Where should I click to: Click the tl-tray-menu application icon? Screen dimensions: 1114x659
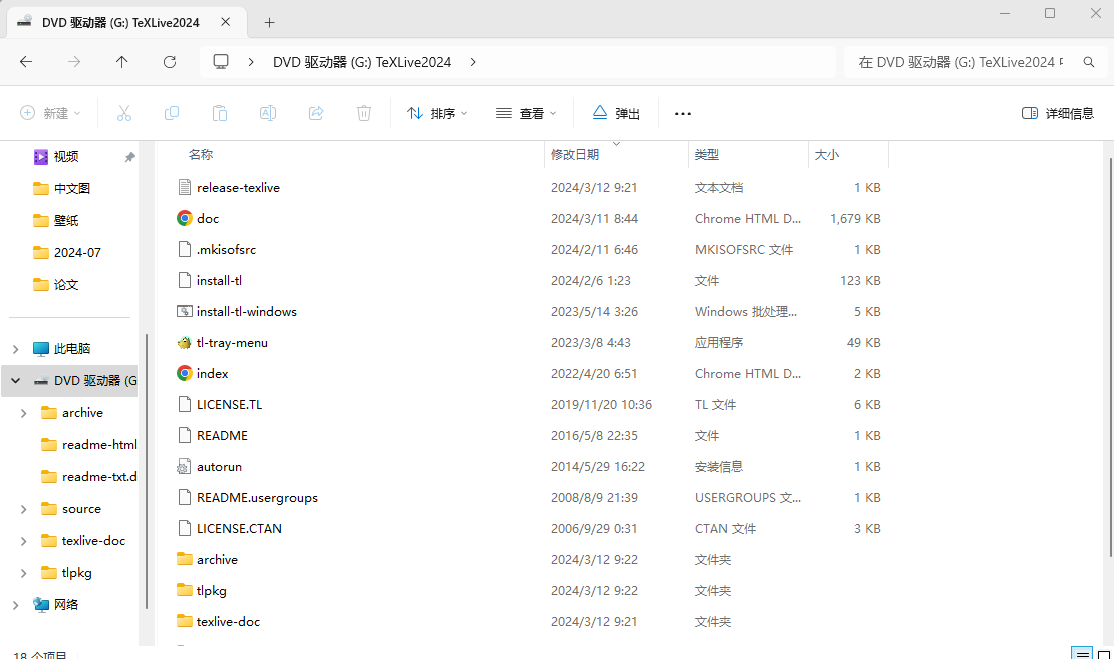(x=185, y=342)
